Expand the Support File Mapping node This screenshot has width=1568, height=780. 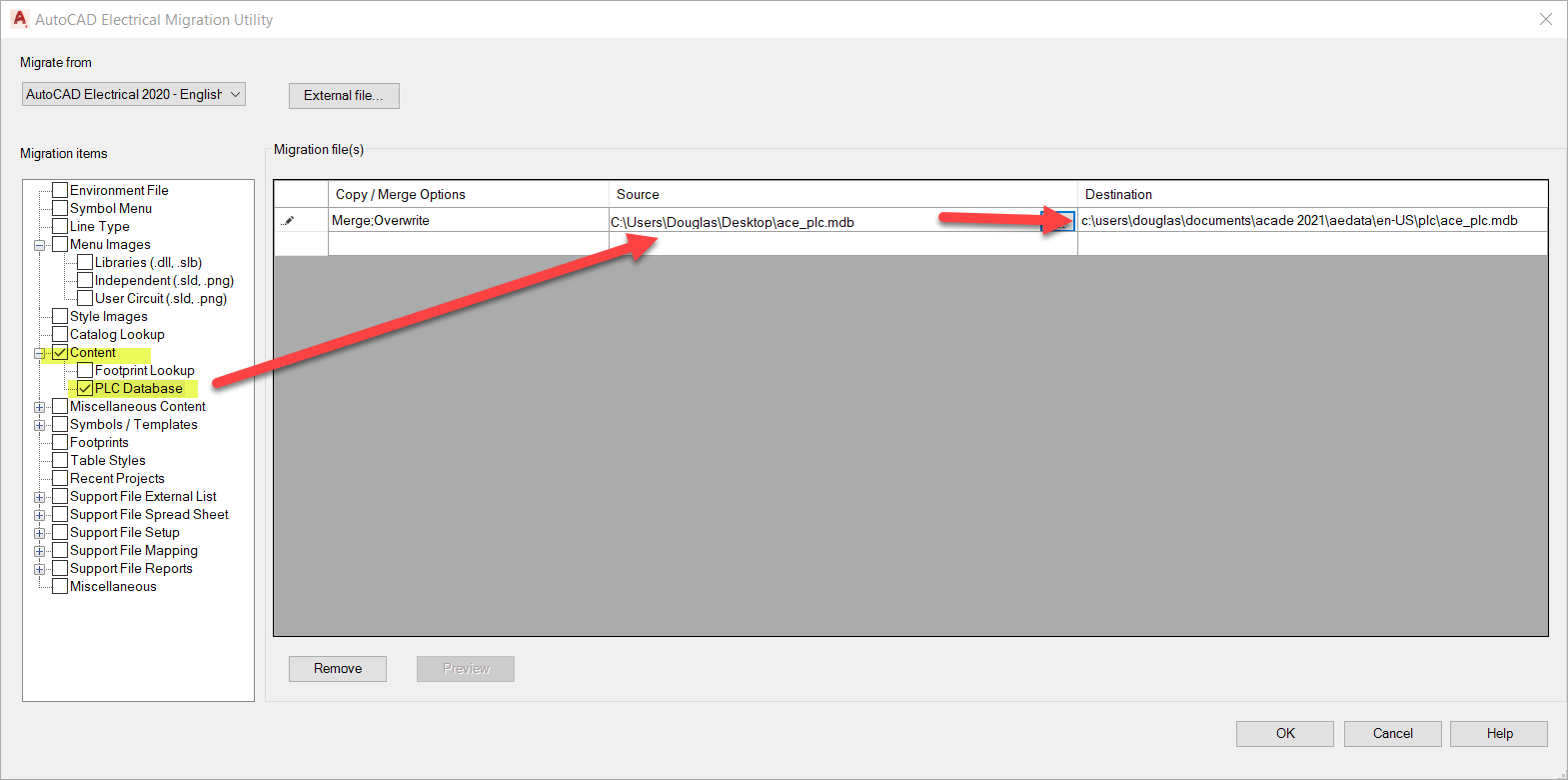[39, 551]
